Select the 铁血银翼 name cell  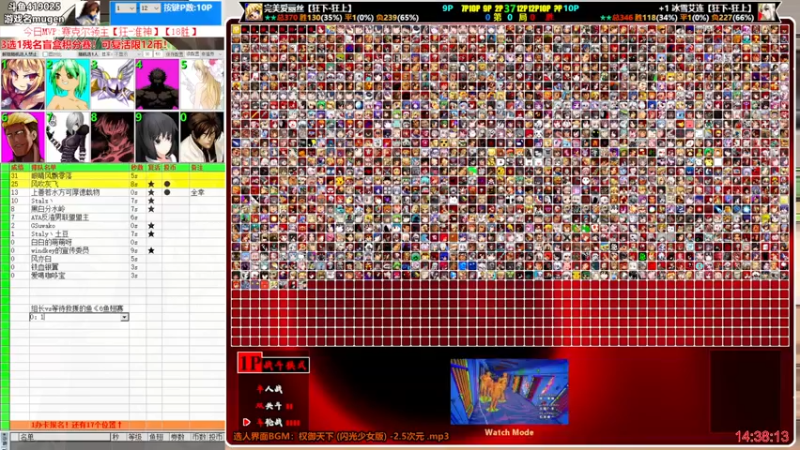pos(80,267)
